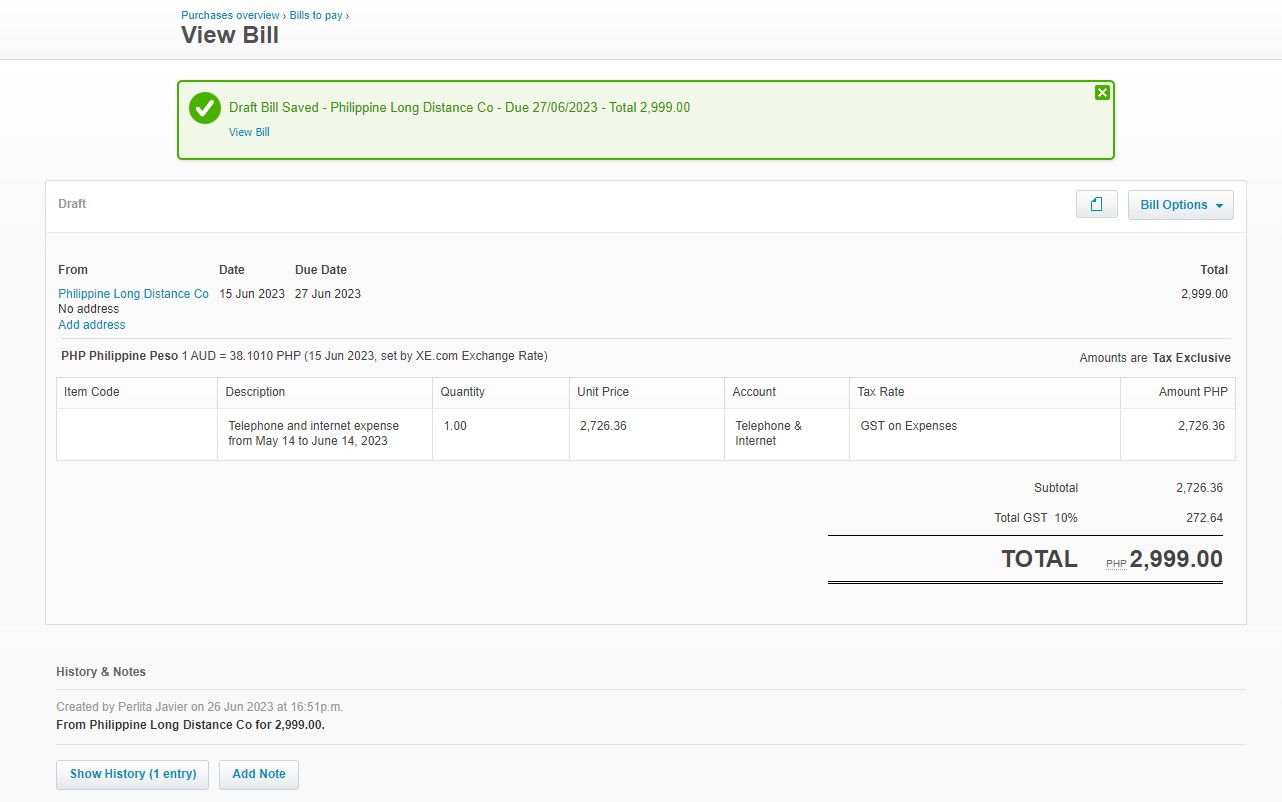Dismiss the Draft Bill Saved notification
1282x802 pixels.
(x=1102, y=93)
